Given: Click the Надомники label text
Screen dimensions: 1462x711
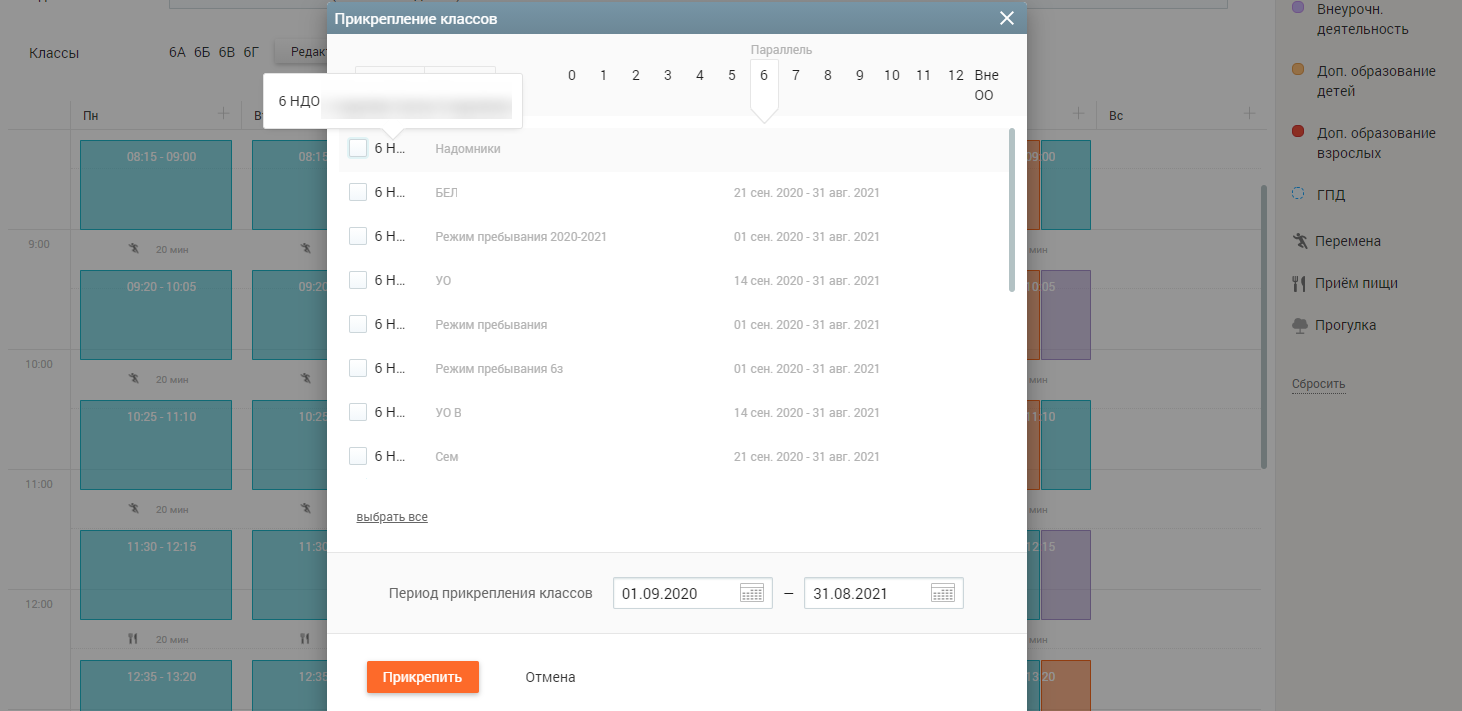Looking at the screenshot, I should click(x=468, y=148).
